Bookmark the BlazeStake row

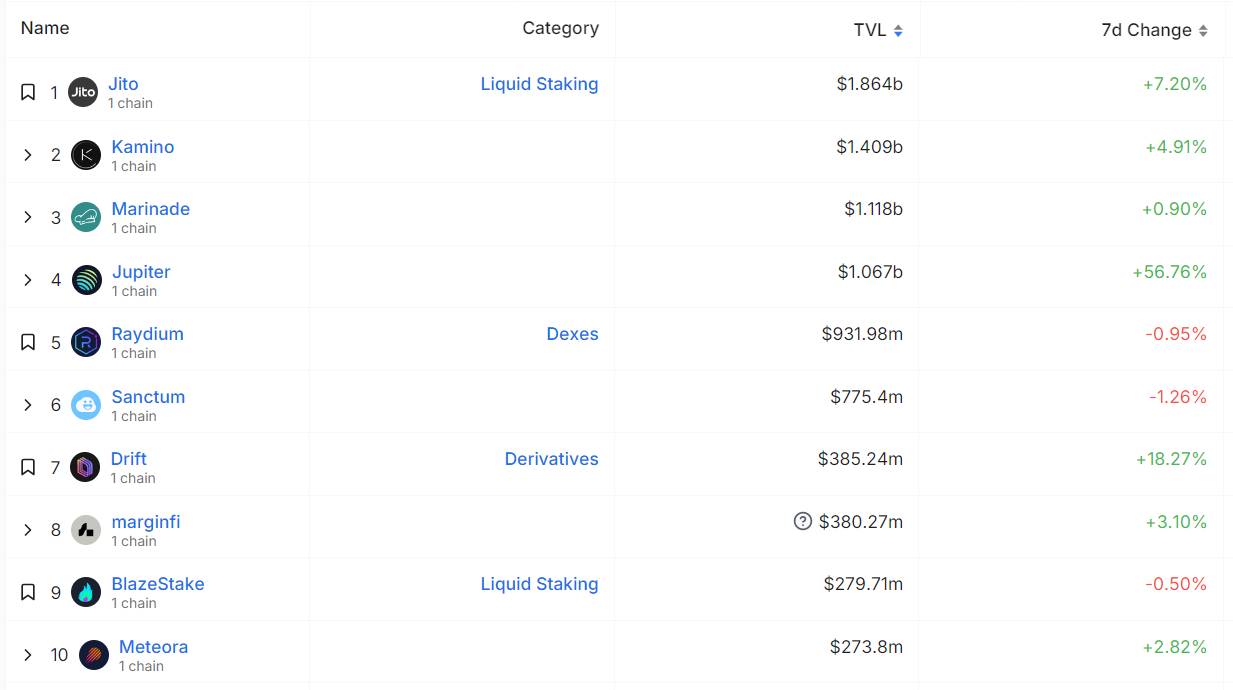[28, 592]
